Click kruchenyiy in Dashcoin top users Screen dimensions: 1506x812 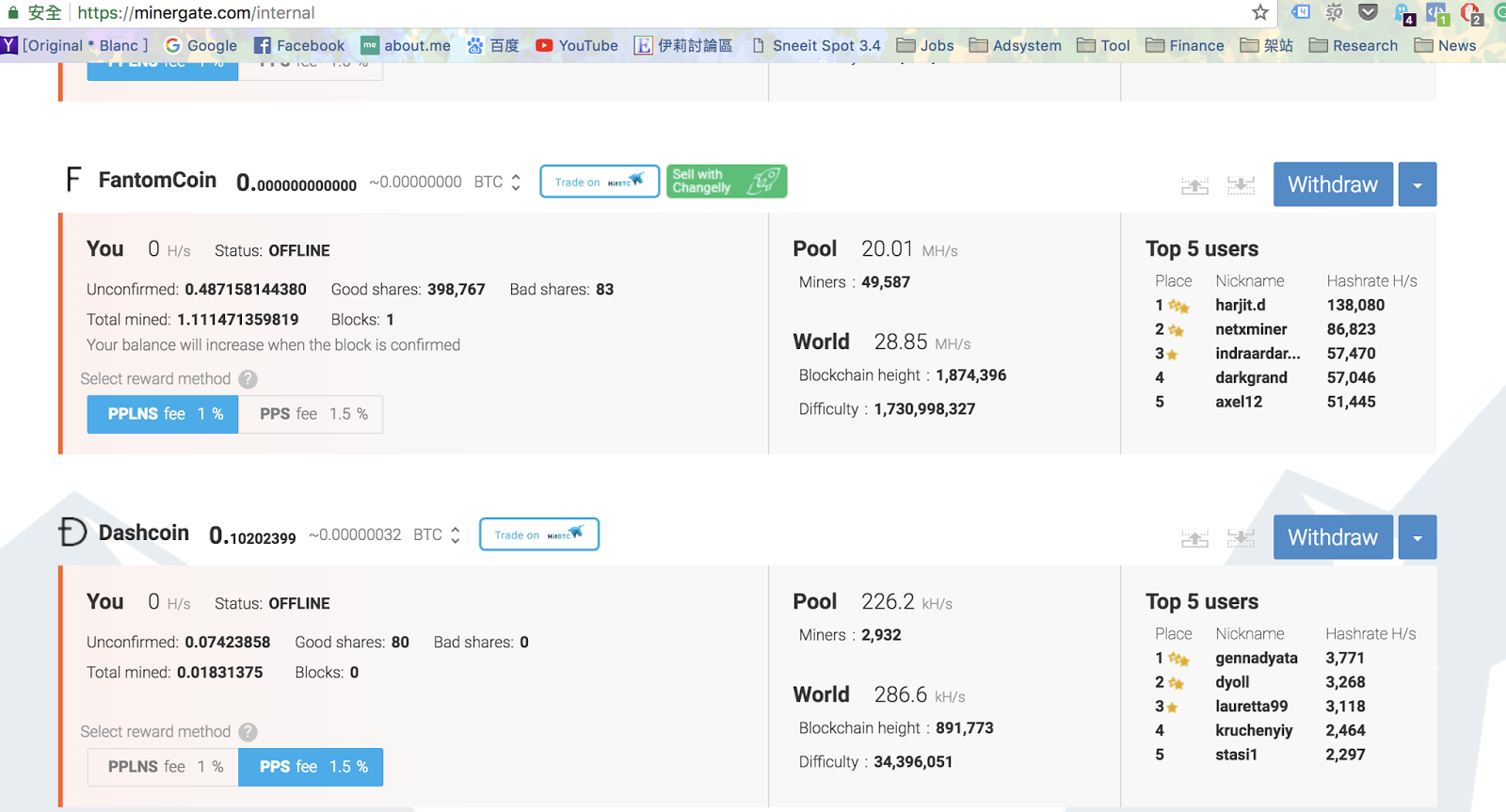click(x=1254, y=730)
